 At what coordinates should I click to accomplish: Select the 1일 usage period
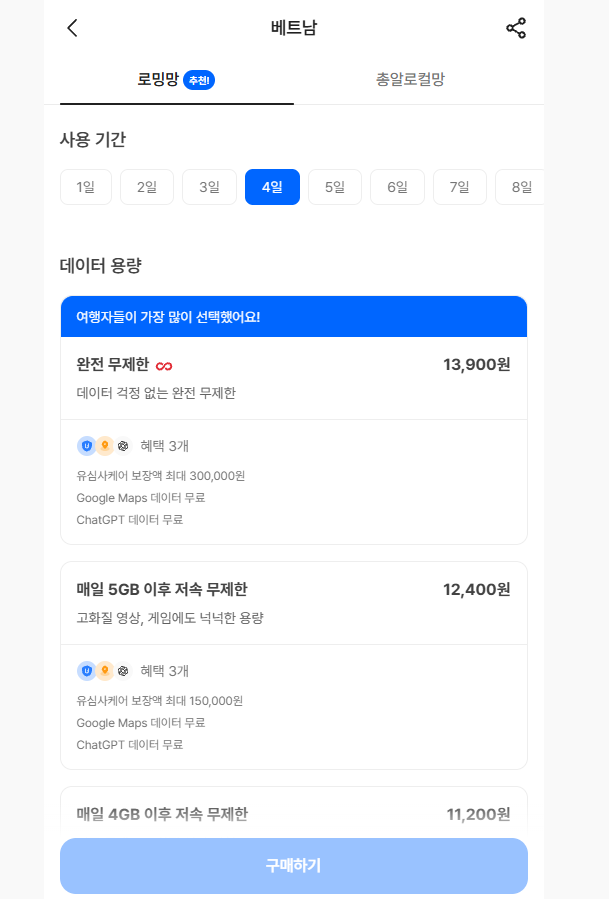click(x=85, y=187)
